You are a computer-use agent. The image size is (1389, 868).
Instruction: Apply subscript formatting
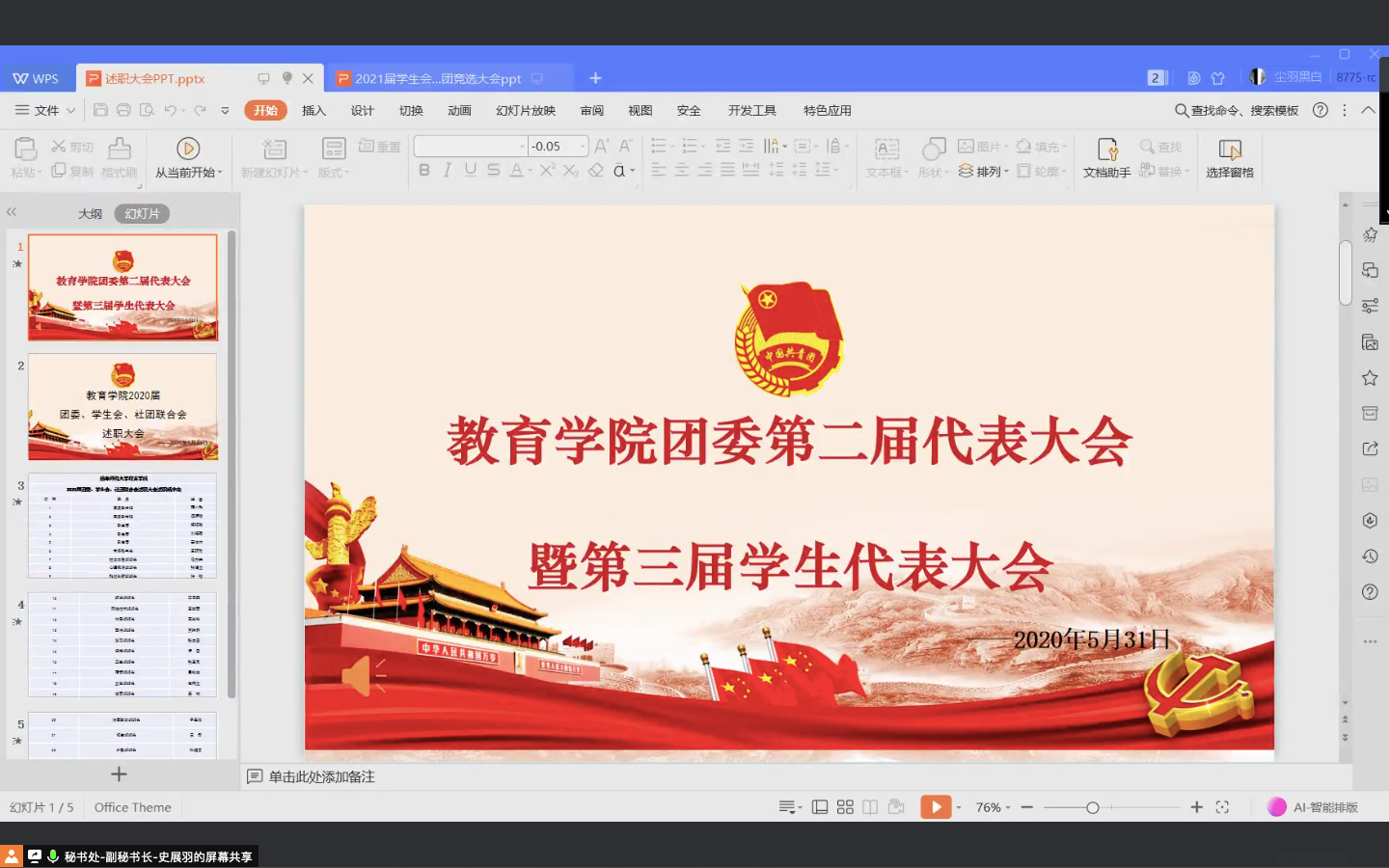coord(570,171)
